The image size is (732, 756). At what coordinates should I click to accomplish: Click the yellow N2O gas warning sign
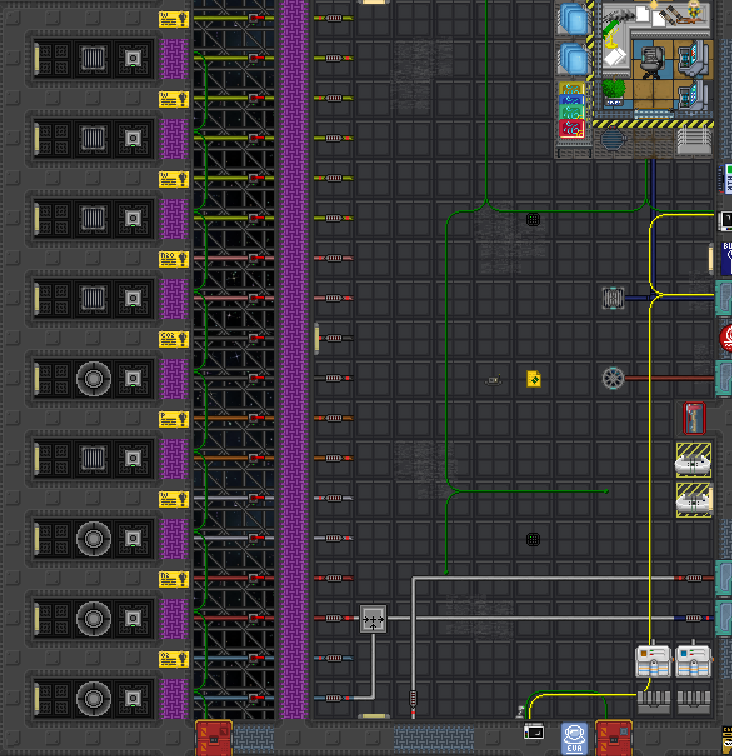coord(174,259)
